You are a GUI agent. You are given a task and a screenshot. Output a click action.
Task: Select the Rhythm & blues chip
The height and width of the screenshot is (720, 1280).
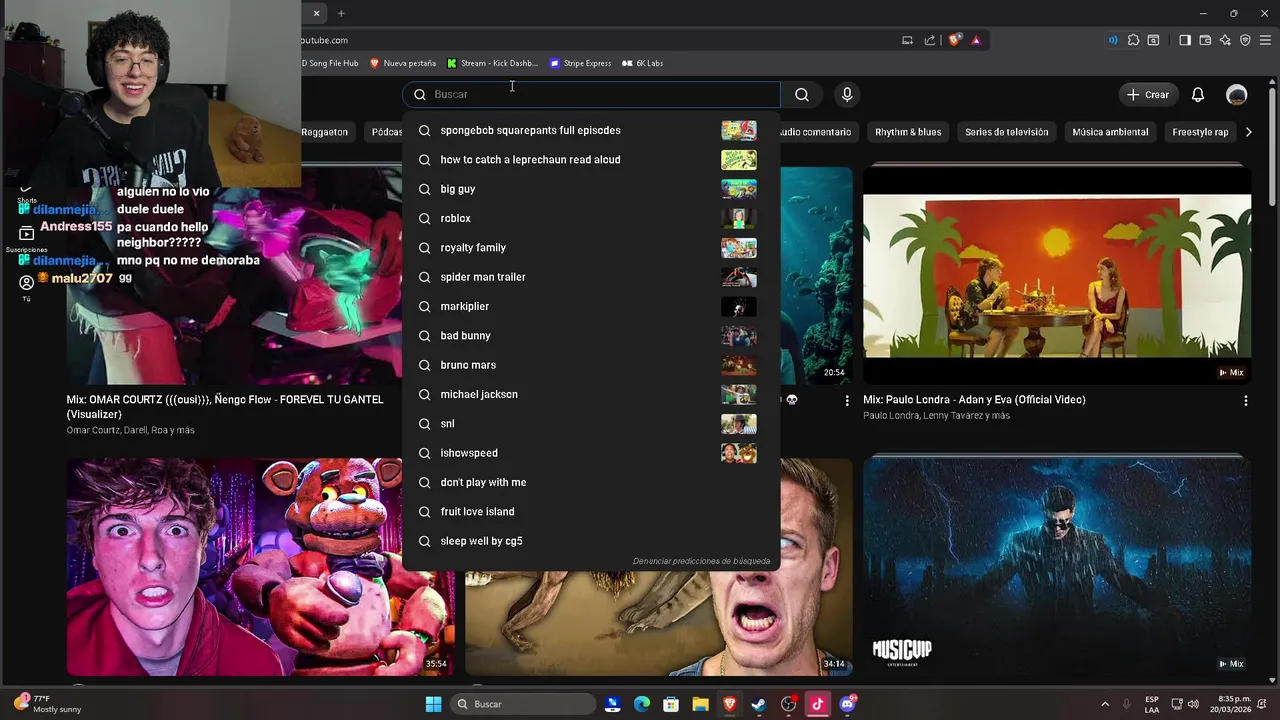point(908,132)
